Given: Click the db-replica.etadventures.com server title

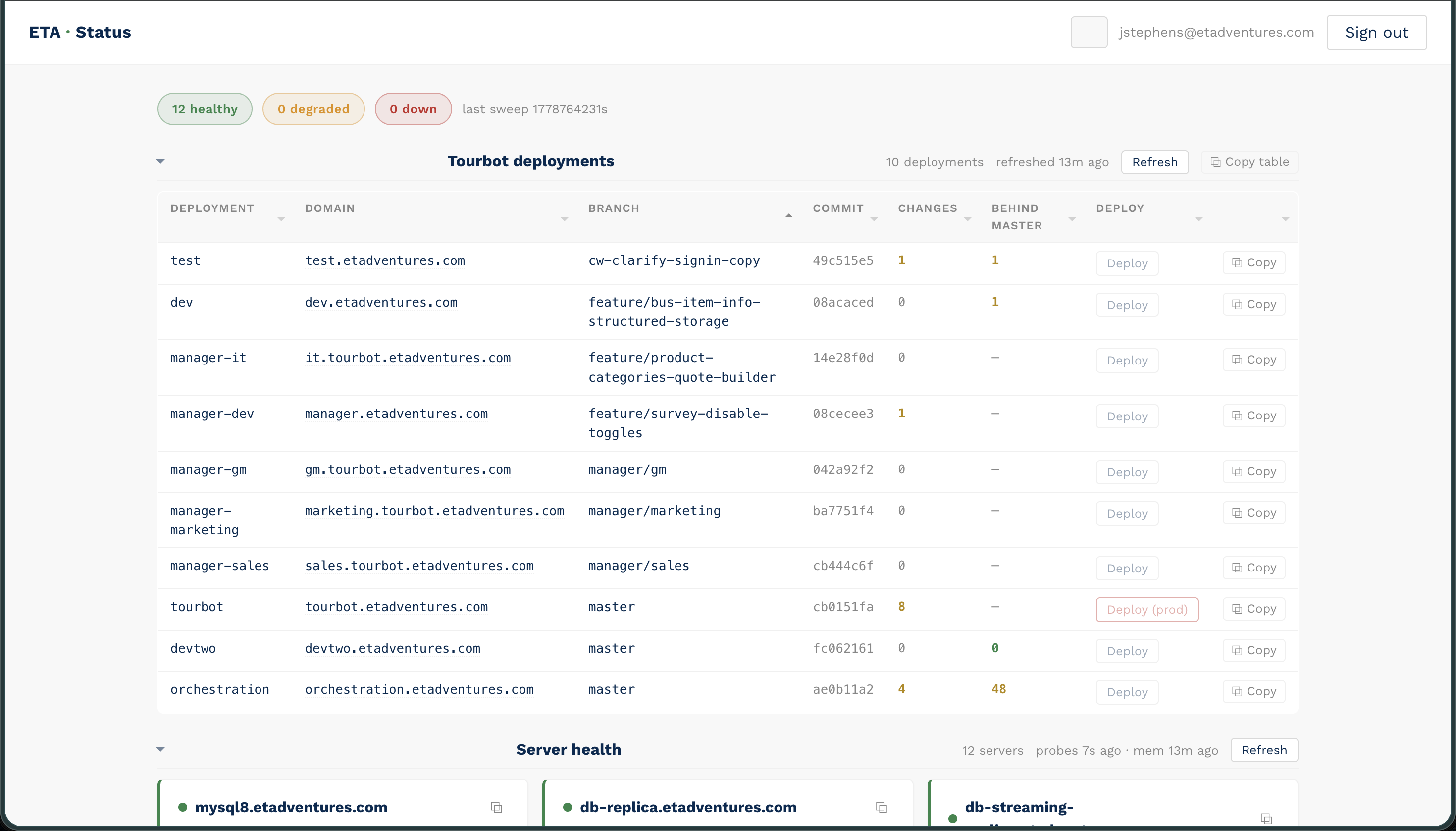Looking at the screenshot, I should coord(688,807).
